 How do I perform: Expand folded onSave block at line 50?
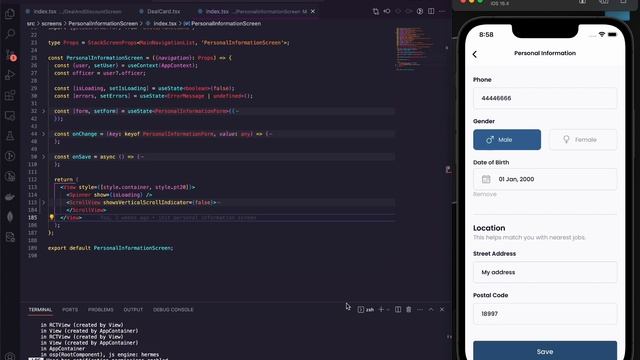pos(44,157)
